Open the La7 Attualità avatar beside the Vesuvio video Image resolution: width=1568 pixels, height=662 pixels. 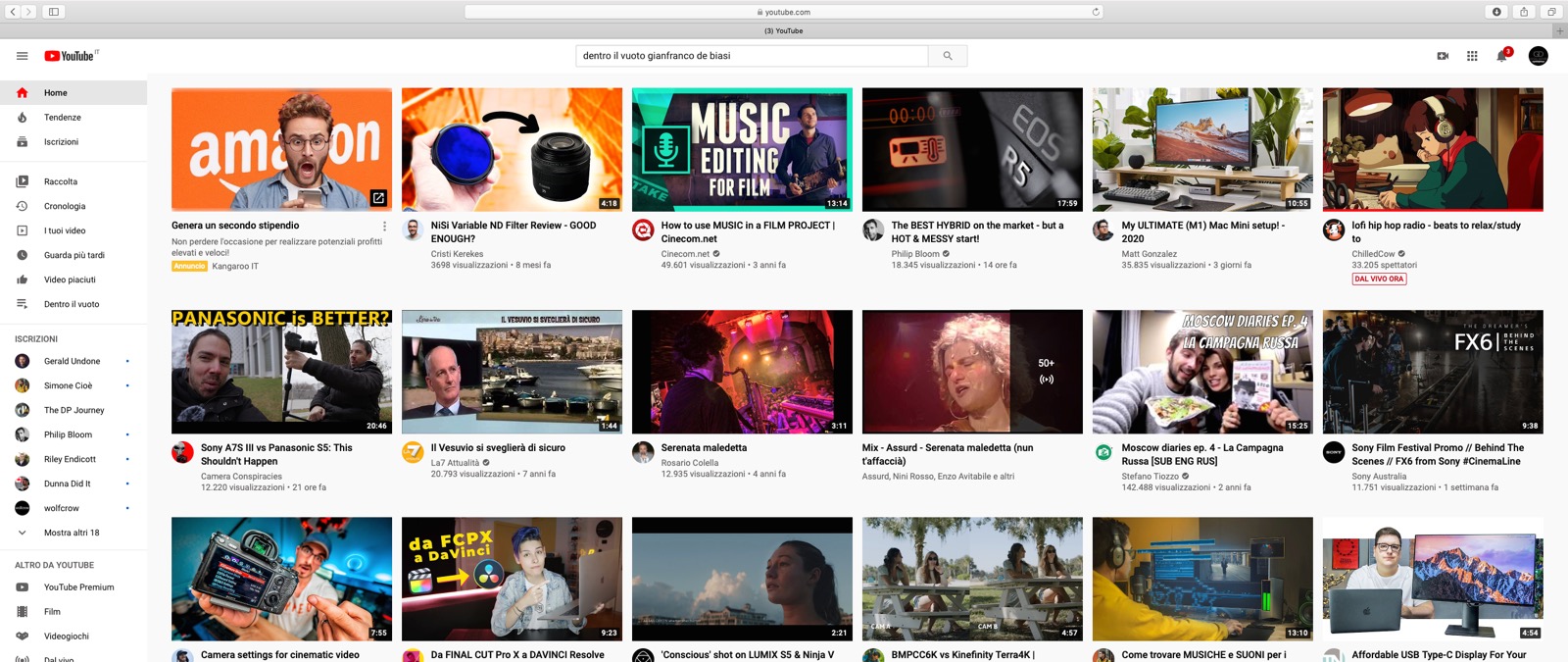point(413,452)
